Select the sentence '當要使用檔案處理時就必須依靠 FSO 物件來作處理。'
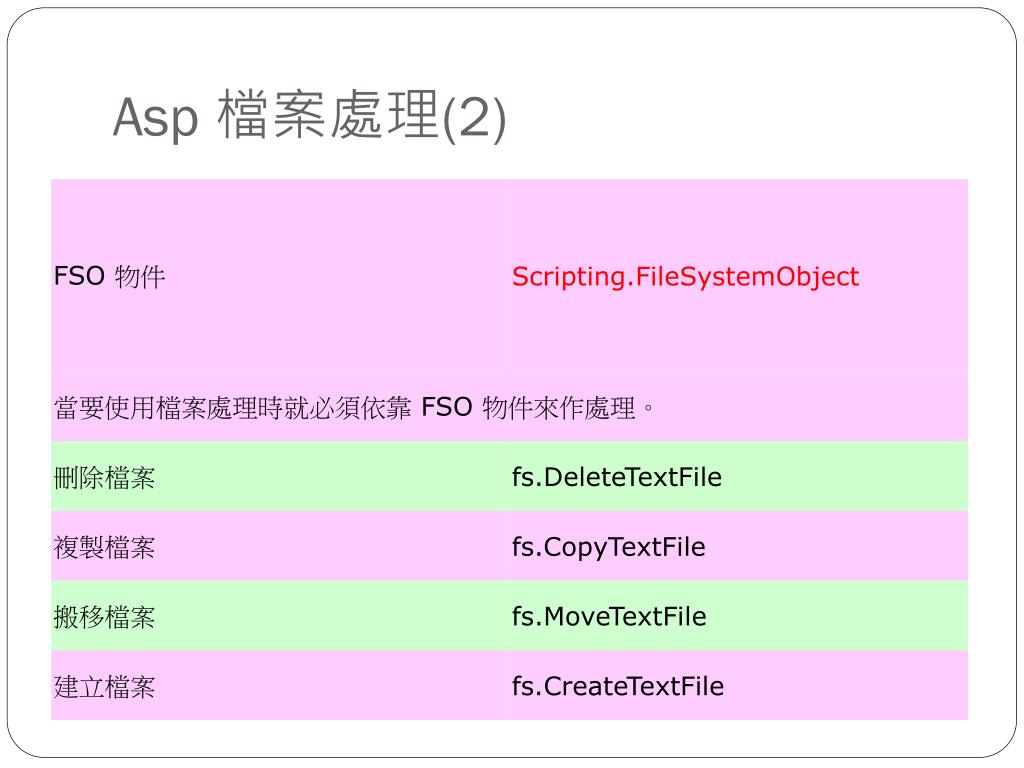Image resolution: width=1024 pixels, height=768 pixels. (354, 408)
